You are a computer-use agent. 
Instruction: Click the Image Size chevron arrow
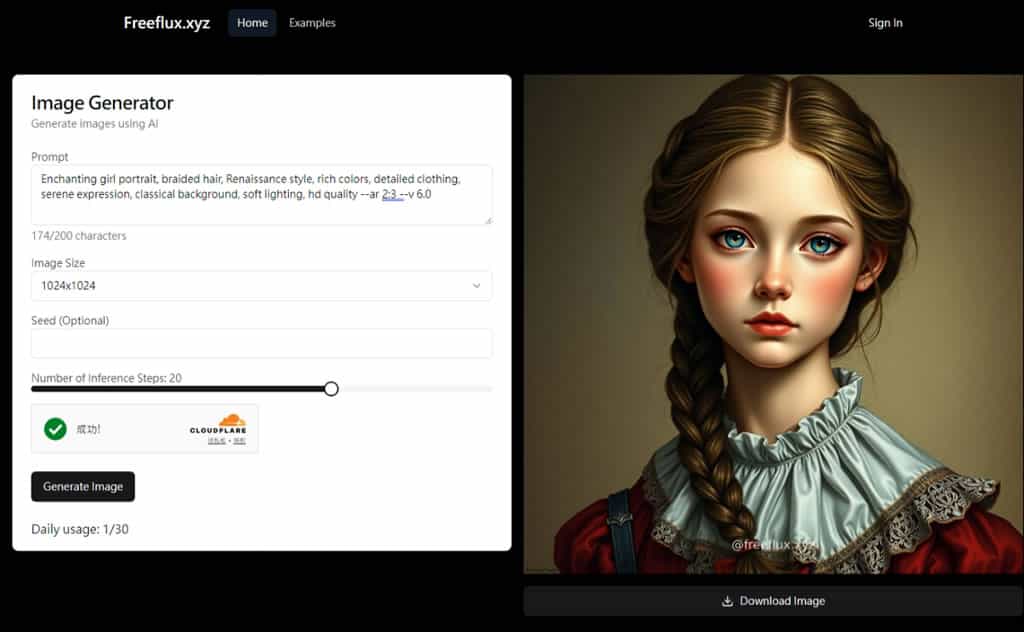click(477, 286)
